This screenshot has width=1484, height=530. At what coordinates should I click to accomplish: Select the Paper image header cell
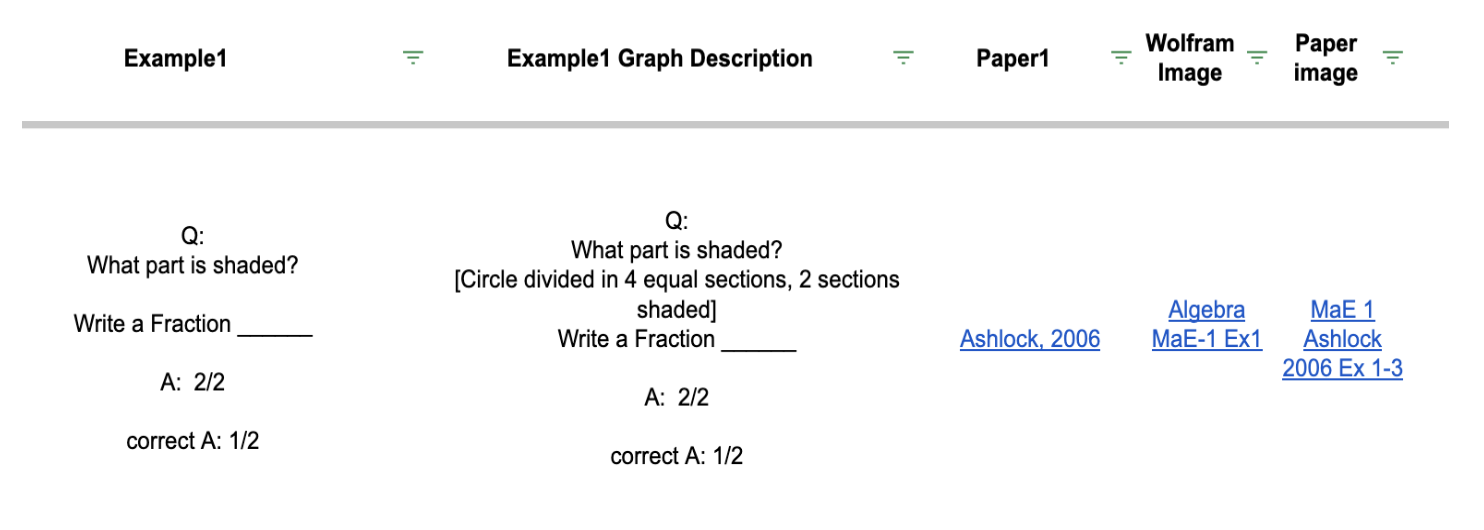tap(1325, 58)
